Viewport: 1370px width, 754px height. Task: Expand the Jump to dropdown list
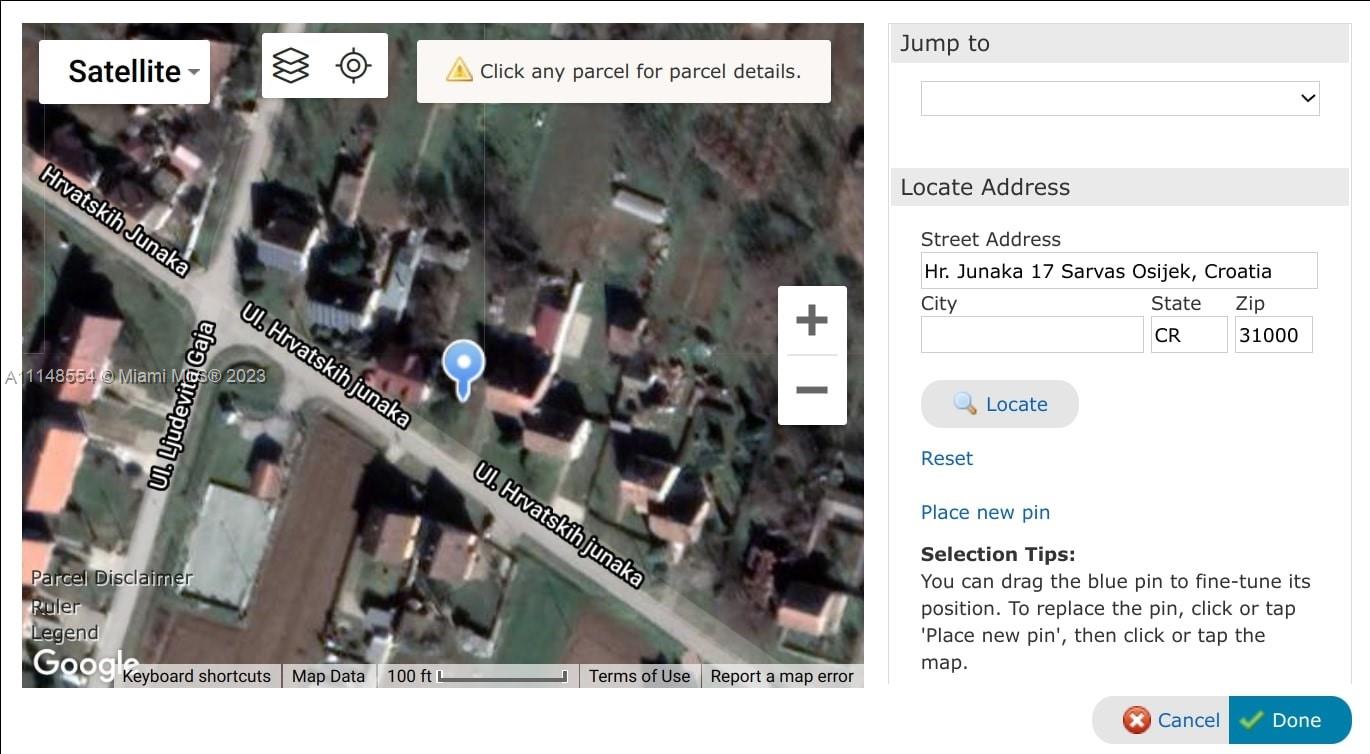click(x=1120, y=98)
